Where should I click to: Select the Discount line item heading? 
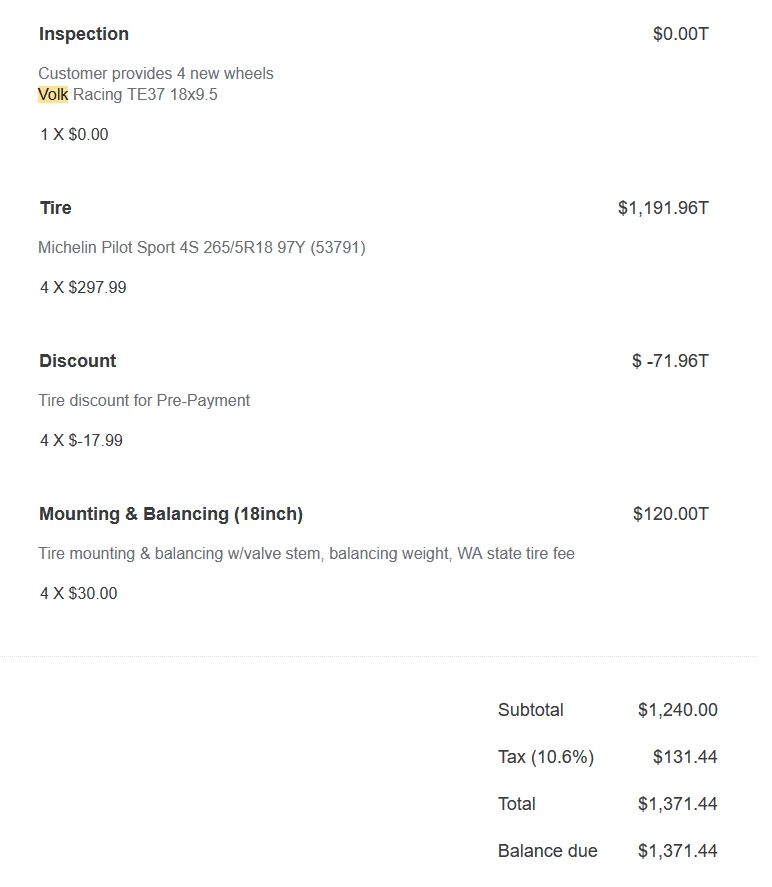click(x=78, y=361)
